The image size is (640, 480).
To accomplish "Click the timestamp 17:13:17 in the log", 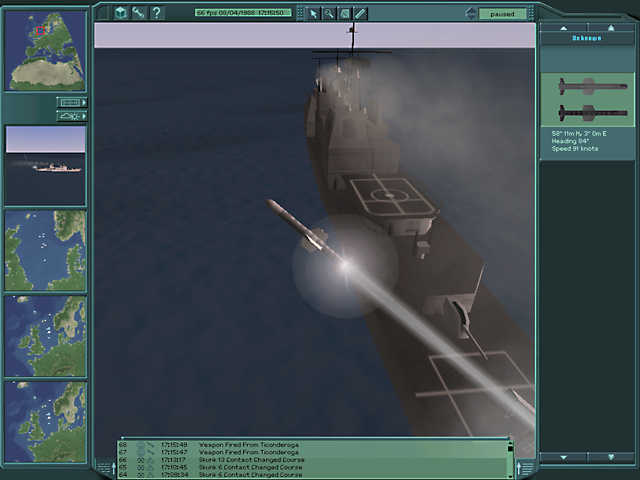I will 173,460.
